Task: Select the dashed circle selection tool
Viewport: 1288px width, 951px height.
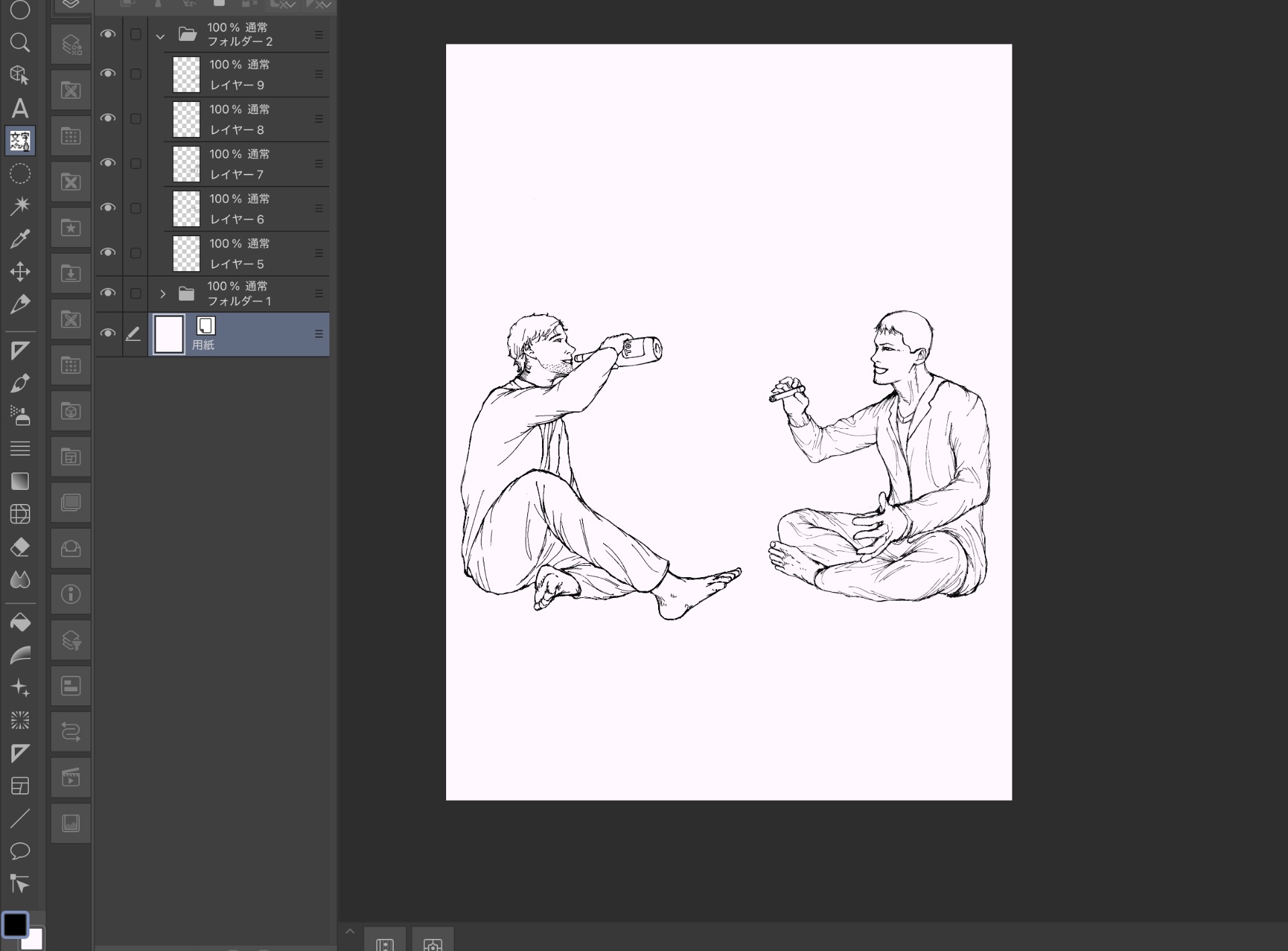Action: pyautogui.click(x=20, y=174)
